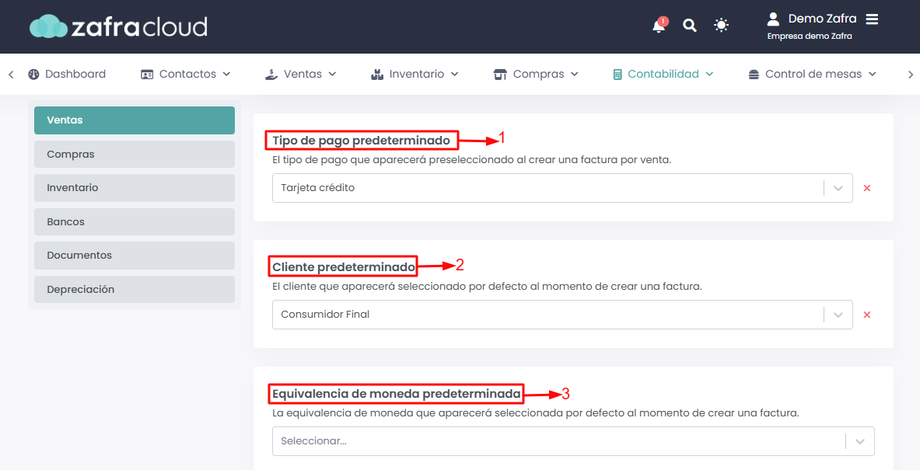Open the Compras top menu
The width and height of the screenshot is (920, 470).
(x=536, y=75)
